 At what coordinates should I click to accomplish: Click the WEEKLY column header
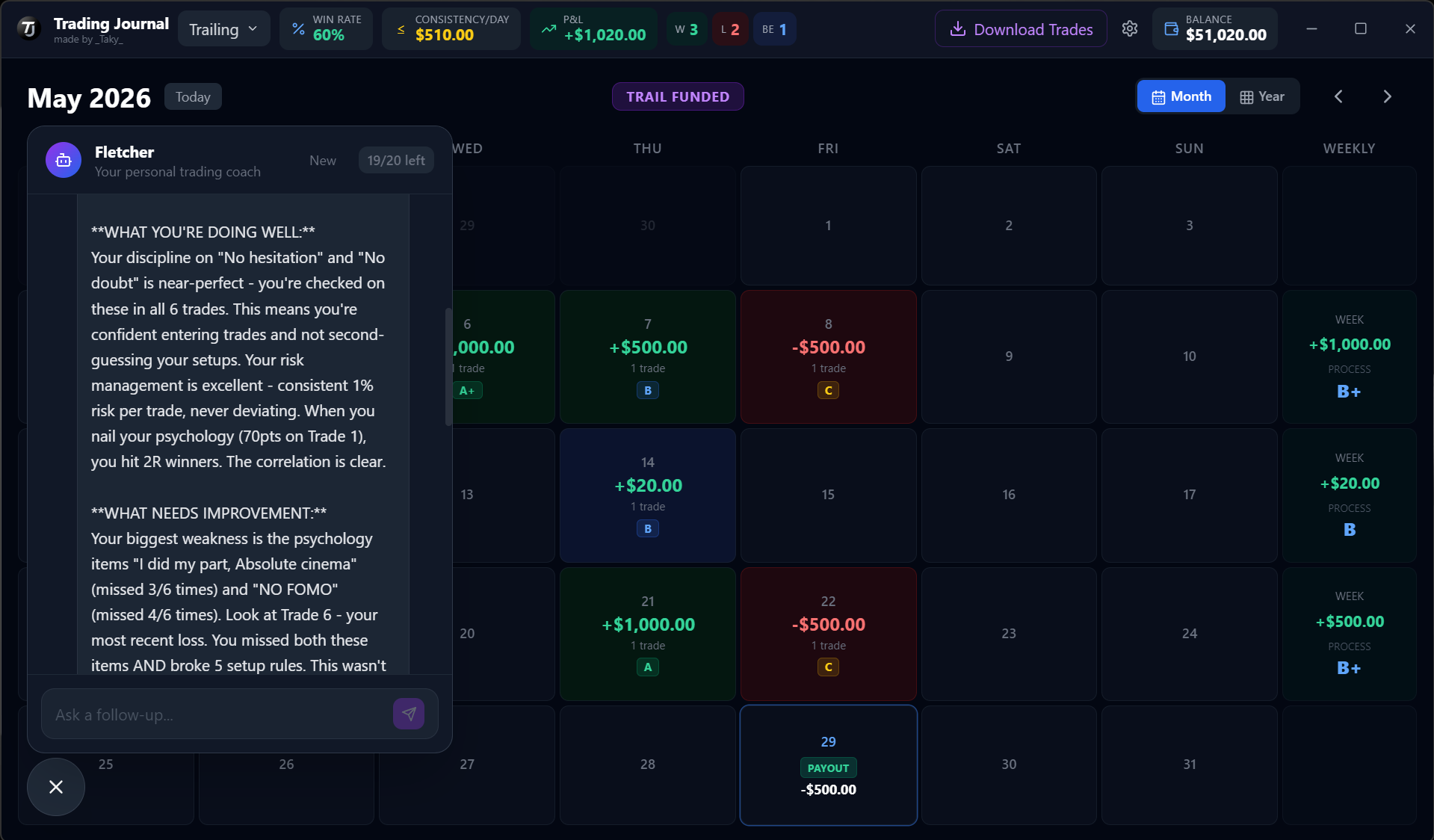tap(1349, 148)
